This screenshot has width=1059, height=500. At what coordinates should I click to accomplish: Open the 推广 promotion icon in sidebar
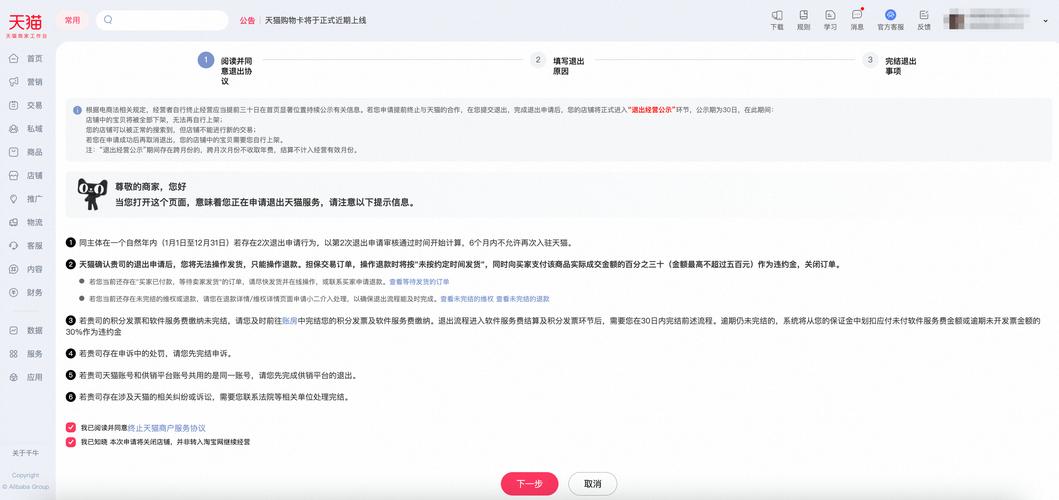click(14, 199)
